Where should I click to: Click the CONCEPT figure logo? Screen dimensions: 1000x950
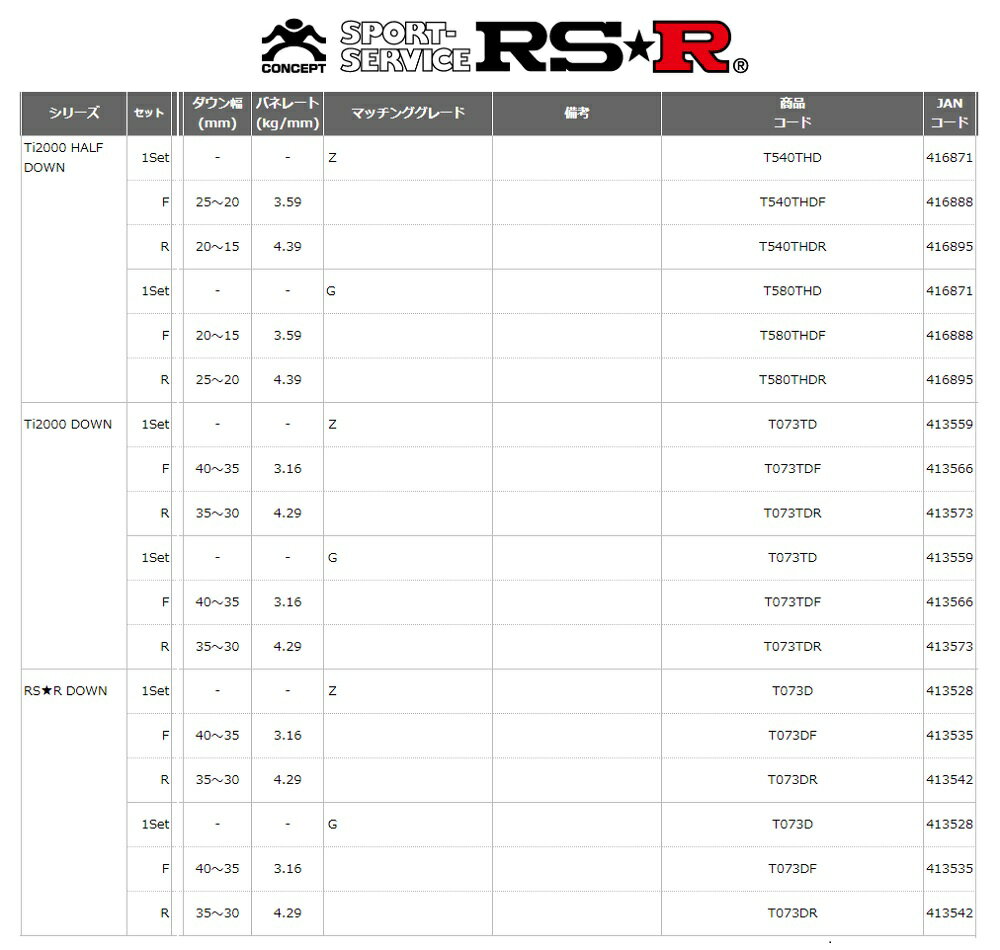(x=294, y=47)
